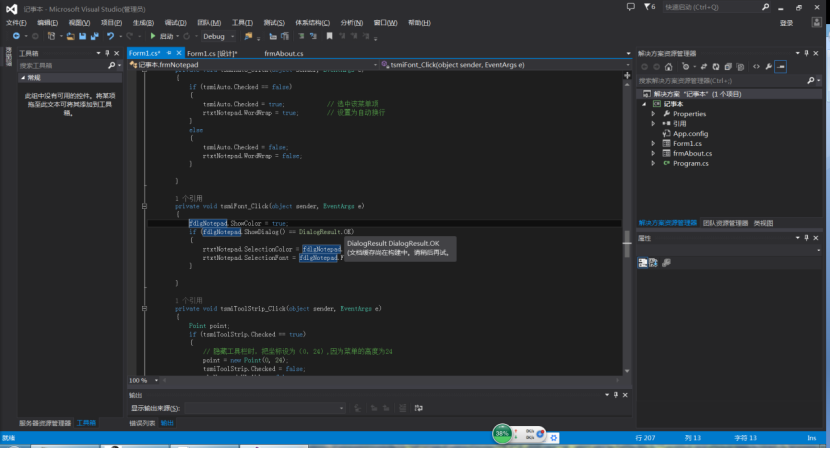Click the Navigate Backward arrow in main toolbar
This screenshot has width=831, height=449.
[x=16, y=36]
